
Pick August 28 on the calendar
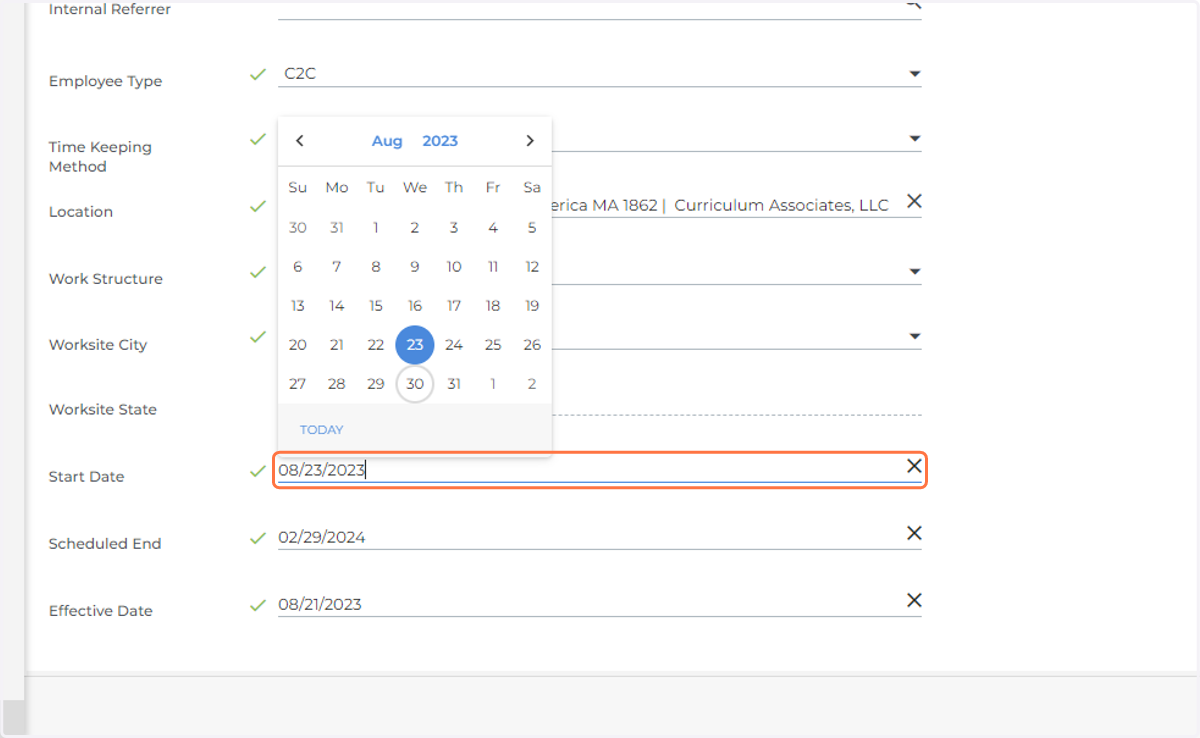pyautogui.click(x=337, y=384)
